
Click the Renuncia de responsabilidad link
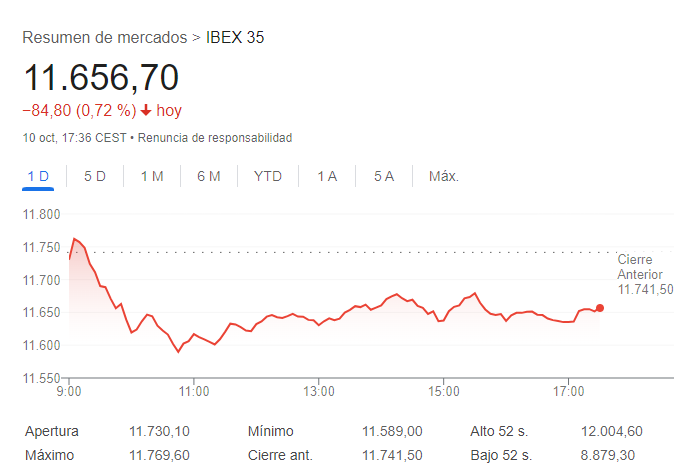214,137
